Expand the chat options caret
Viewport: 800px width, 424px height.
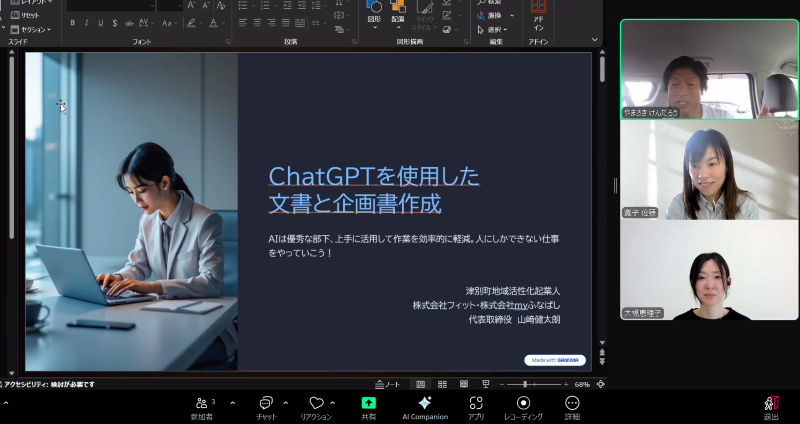click(x=285, y=403)
